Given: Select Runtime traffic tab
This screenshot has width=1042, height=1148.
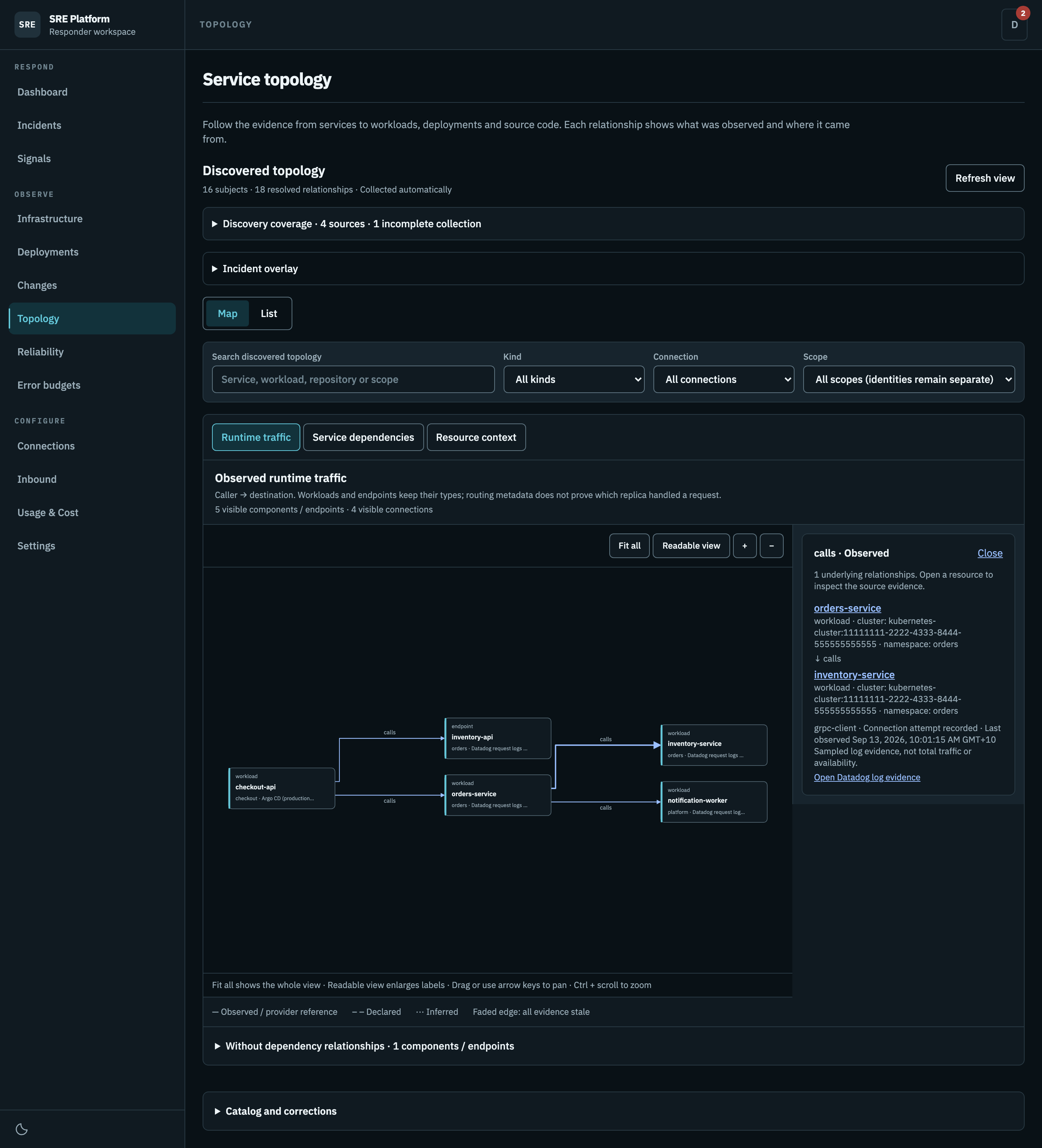Looking at the screenshot, I should point(256,437).
